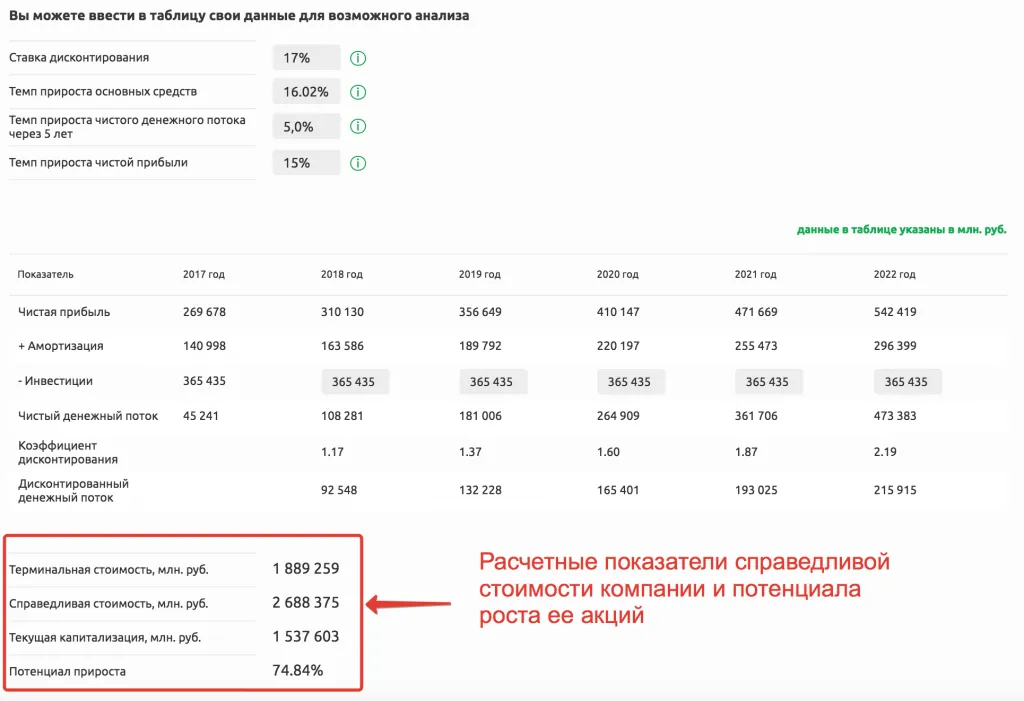Click the 2021 investments input field

pyautogui.click(x=768, y=382)
